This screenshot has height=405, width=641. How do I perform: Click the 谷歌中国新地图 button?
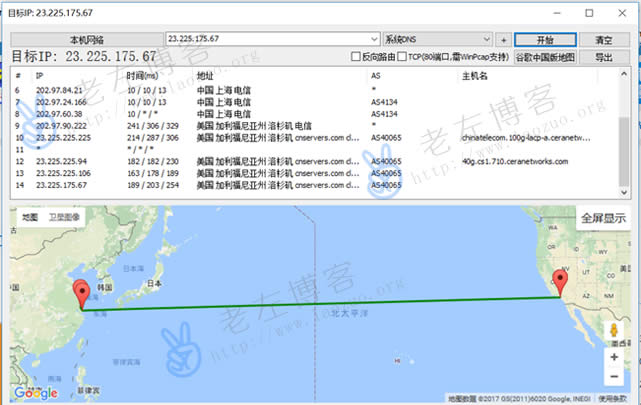tap(545, 58)
